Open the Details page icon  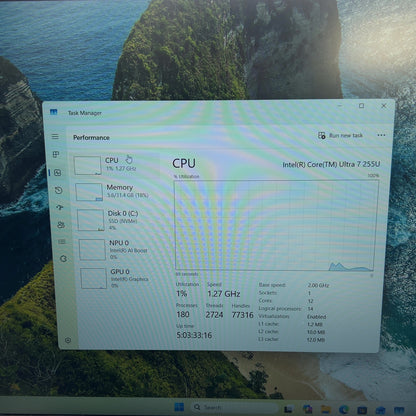(62, 242)
